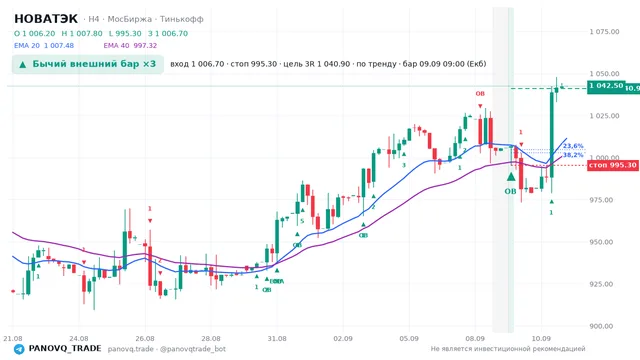640x360 pixels.
Task: Click the цель 3R 1 040.90 target text
Action: 316,64
